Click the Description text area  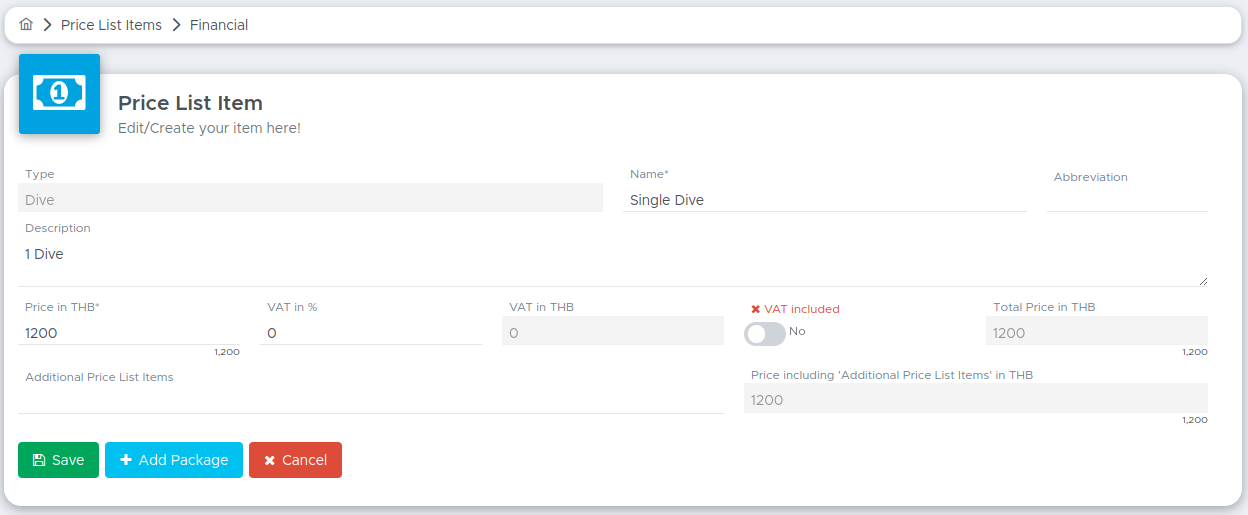click(613, 264)
